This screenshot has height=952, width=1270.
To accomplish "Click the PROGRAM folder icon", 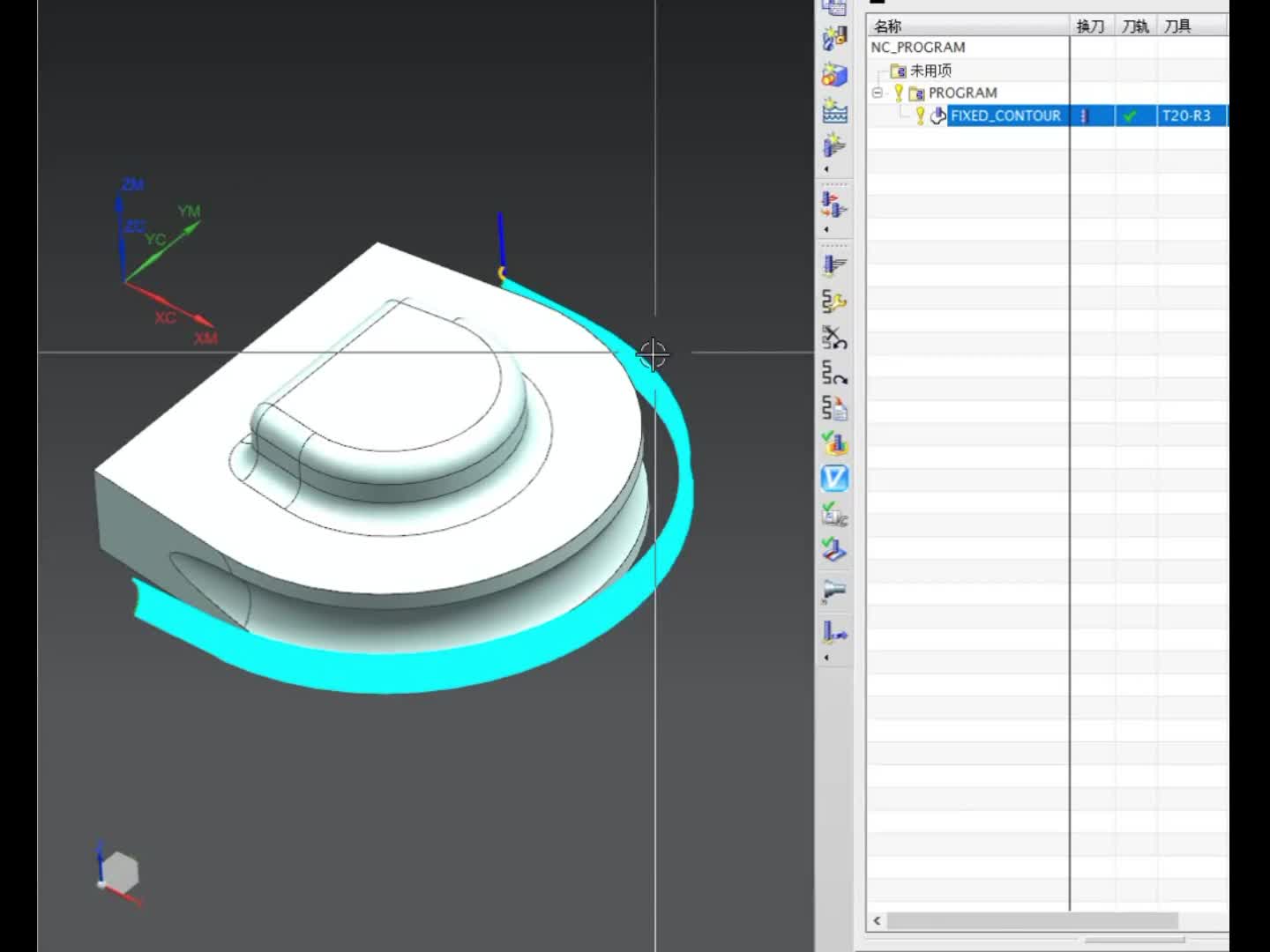I will [916, 93].
